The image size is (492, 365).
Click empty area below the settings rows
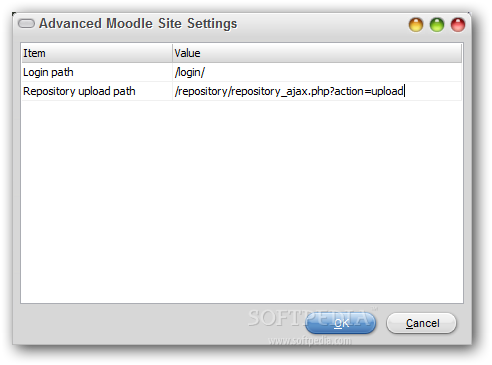click(242, 202)
